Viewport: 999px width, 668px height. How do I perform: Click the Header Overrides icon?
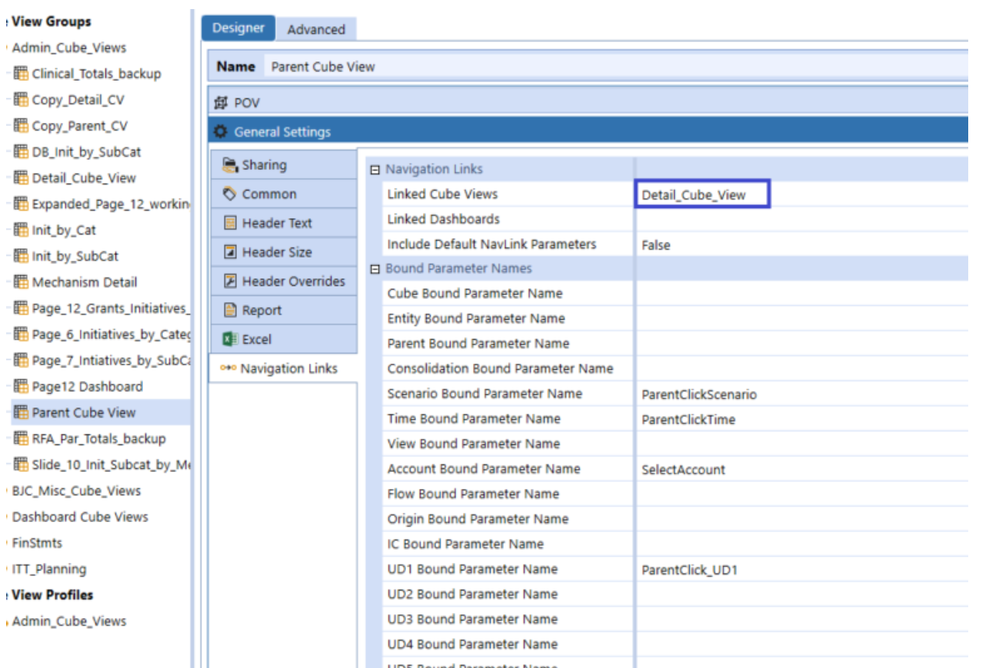coord(230,281)
